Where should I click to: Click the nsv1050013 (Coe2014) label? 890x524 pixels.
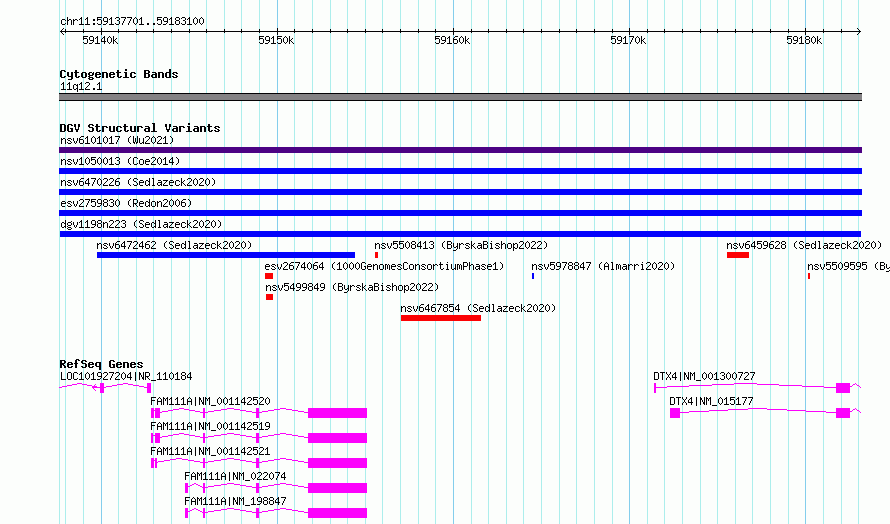coord(120,161)
